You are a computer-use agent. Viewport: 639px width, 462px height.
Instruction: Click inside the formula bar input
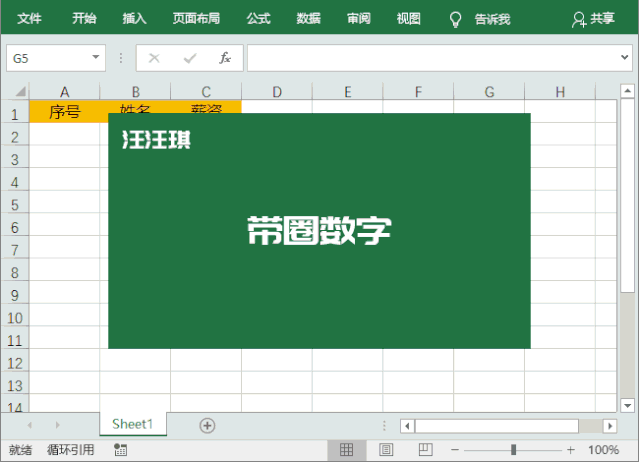(434, 58)
